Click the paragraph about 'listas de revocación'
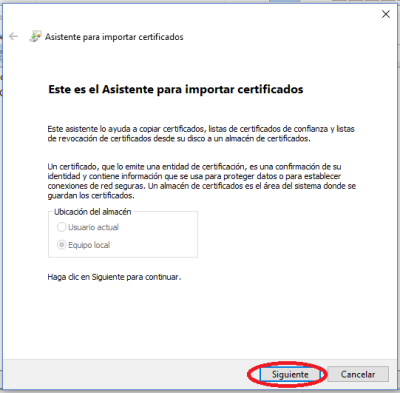This screenshot has height=393, width=400. pyautogui.click(x=201, y=134)
